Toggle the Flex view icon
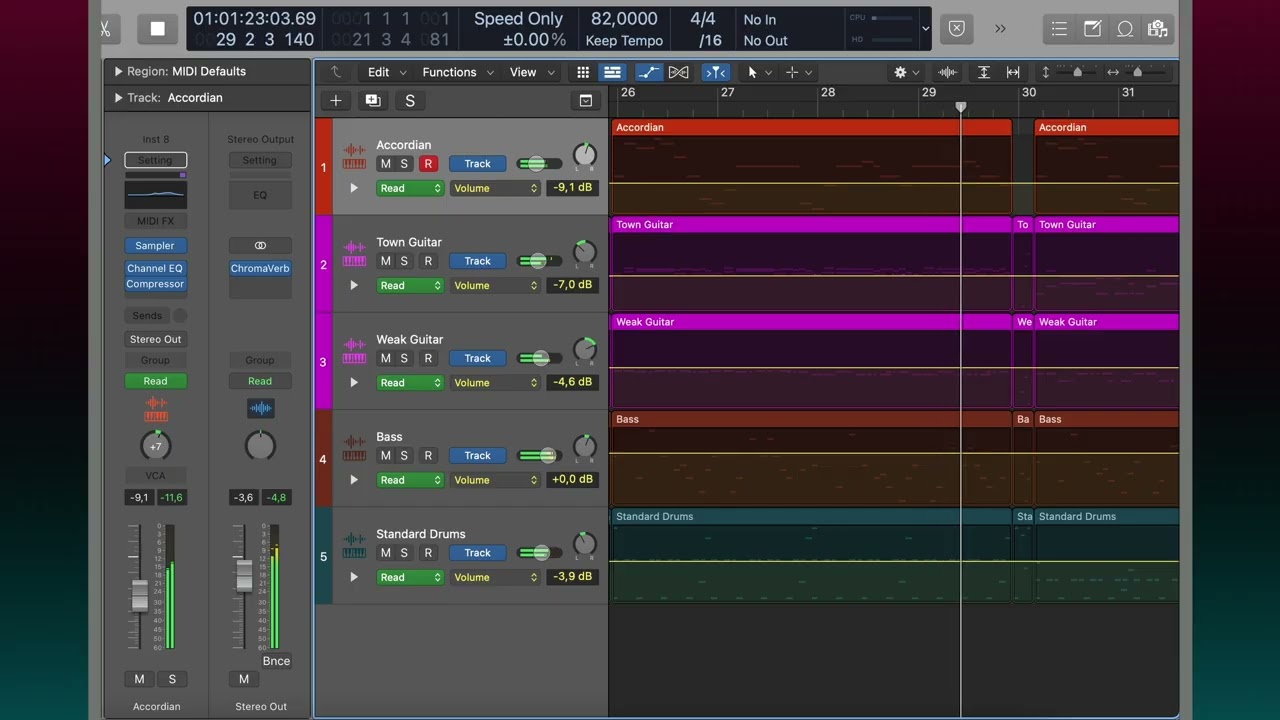Viewport: 1280px width, 720px height. pyautogui.click(x=678, y=72)
